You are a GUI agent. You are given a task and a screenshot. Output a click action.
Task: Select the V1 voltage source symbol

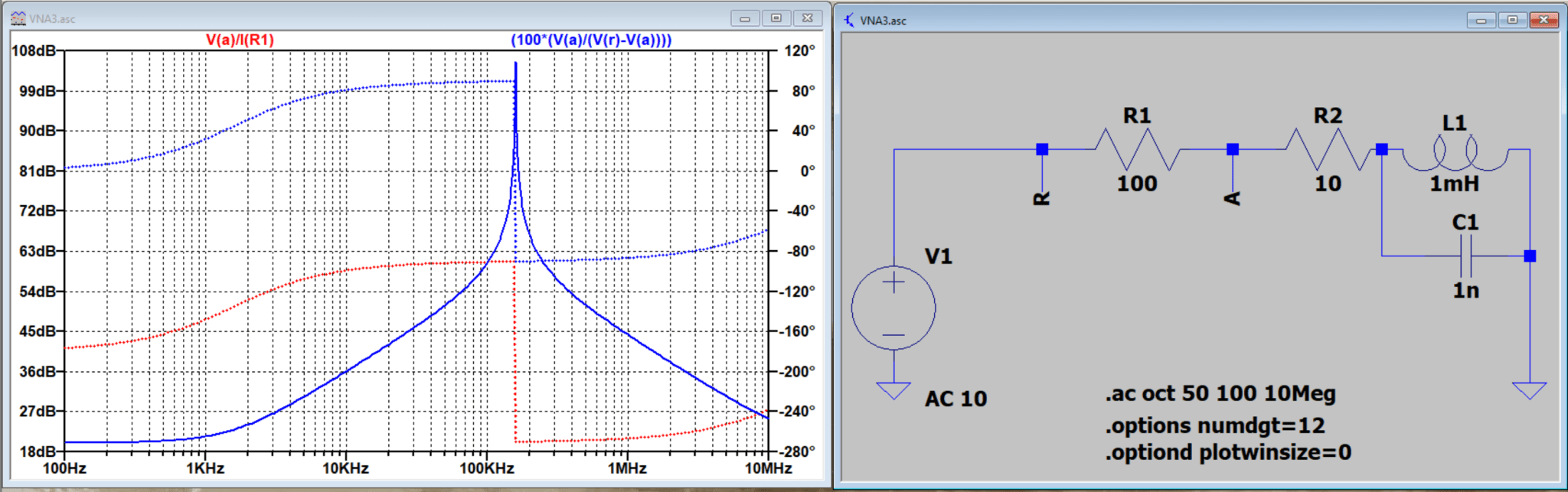pos(893,308)
